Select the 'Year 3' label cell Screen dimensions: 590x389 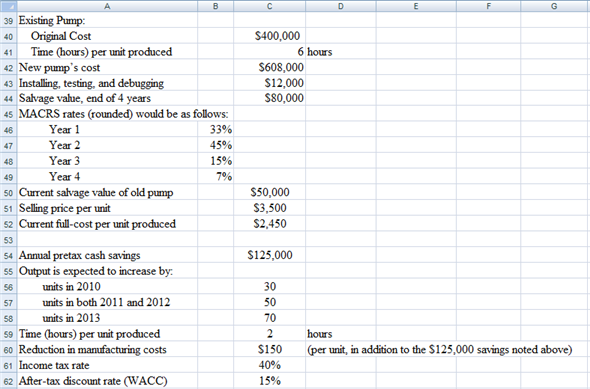click(x=107, y=161)
